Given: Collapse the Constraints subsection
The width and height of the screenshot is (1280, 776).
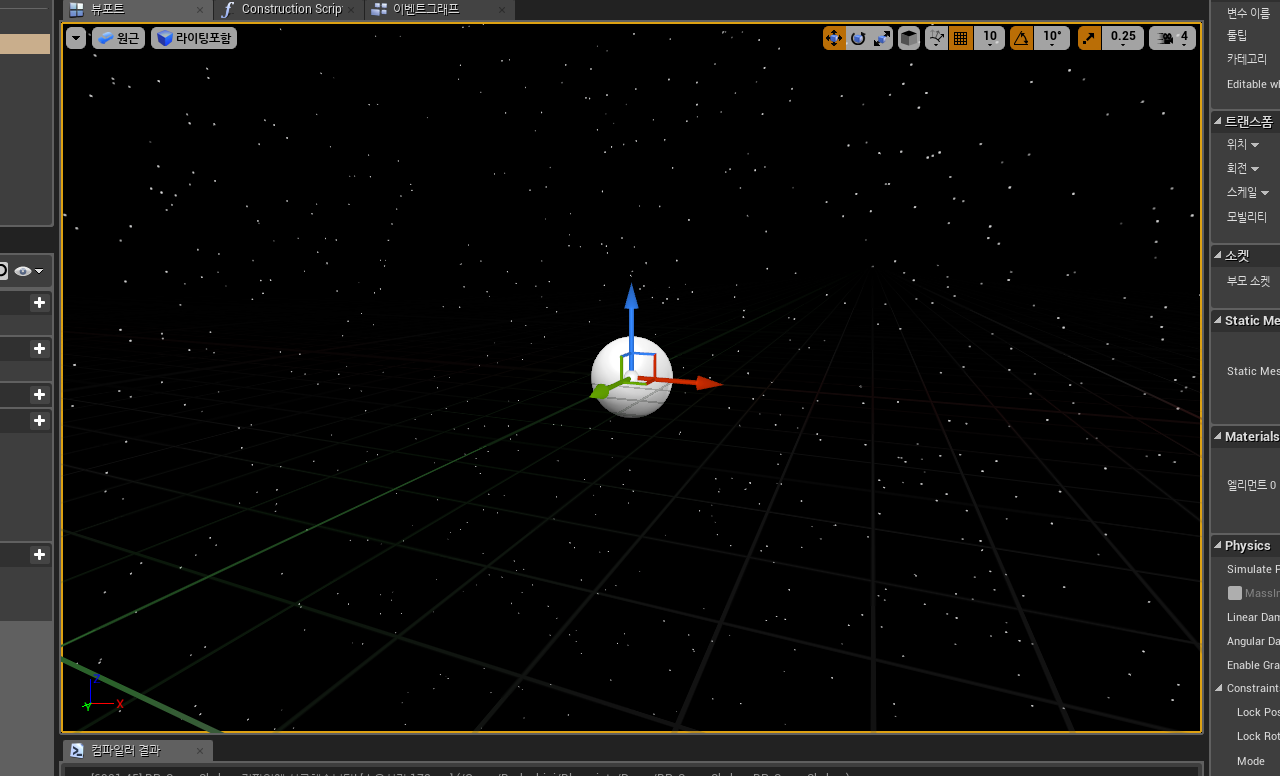Looking at the screenshot, I should [1219, 688].
